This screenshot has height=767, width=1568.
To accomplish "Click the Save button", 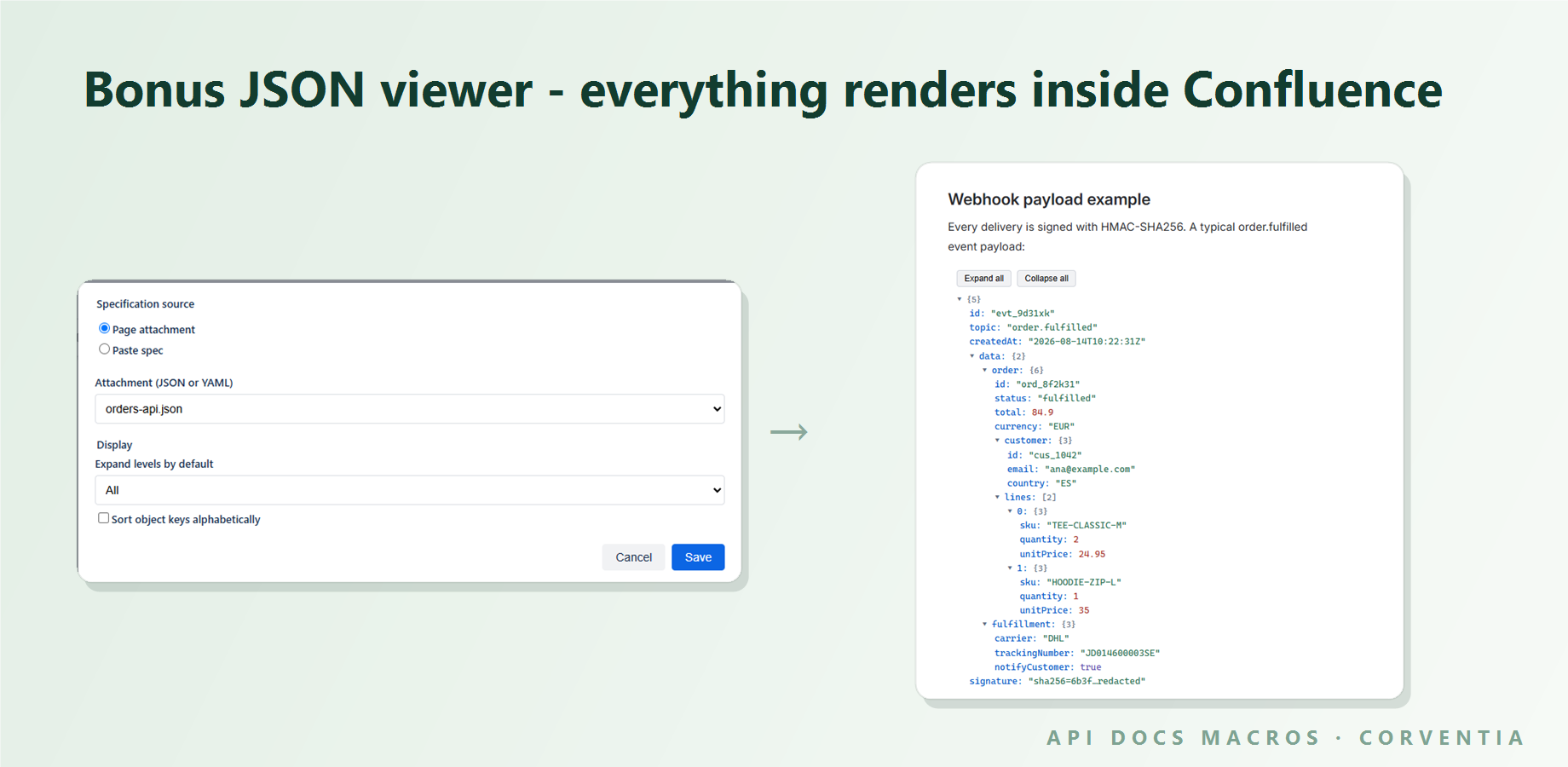I will coord(698,557).
